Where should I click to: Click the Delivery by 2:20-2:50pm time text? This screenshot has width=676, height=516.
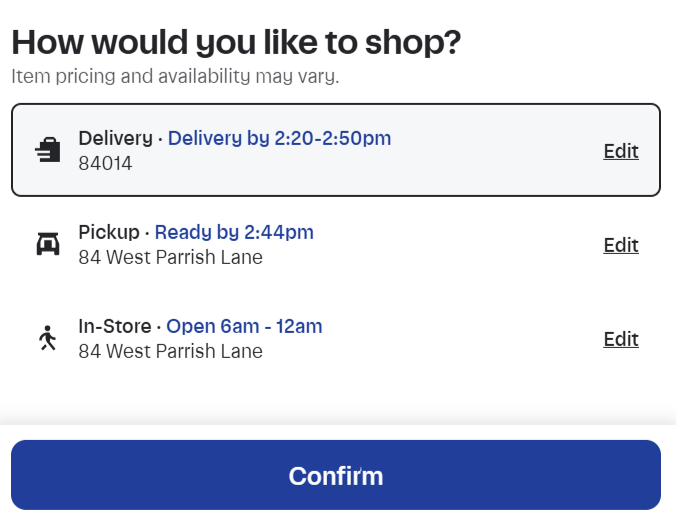pos(279,138)
